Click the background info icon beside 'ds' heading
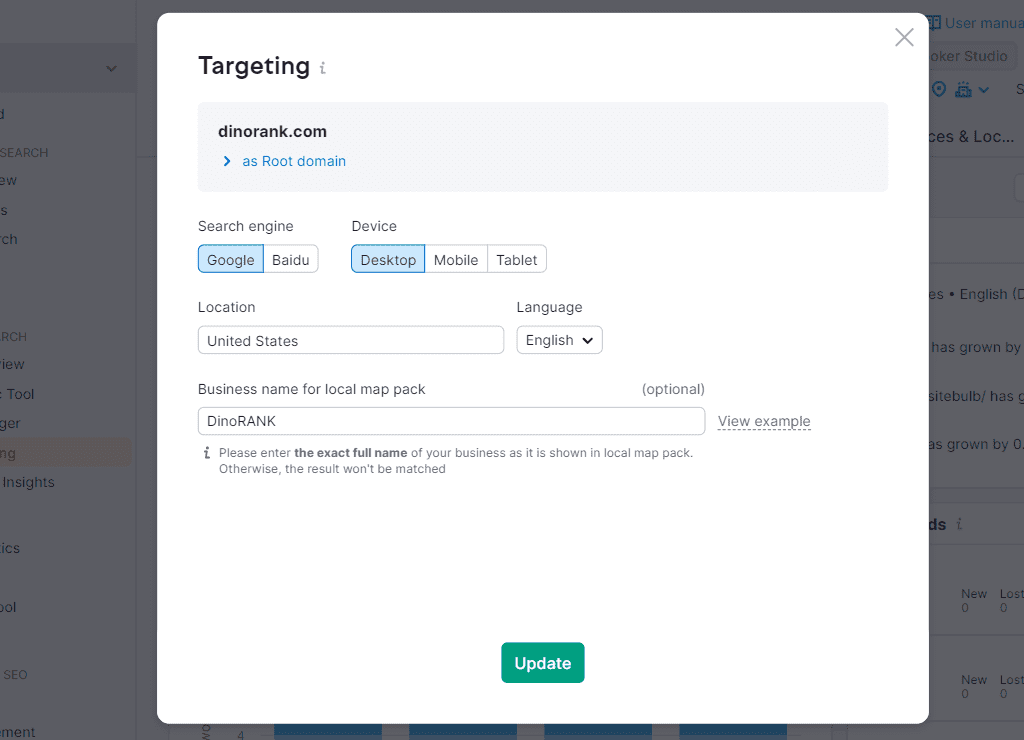 pos(959,524)
